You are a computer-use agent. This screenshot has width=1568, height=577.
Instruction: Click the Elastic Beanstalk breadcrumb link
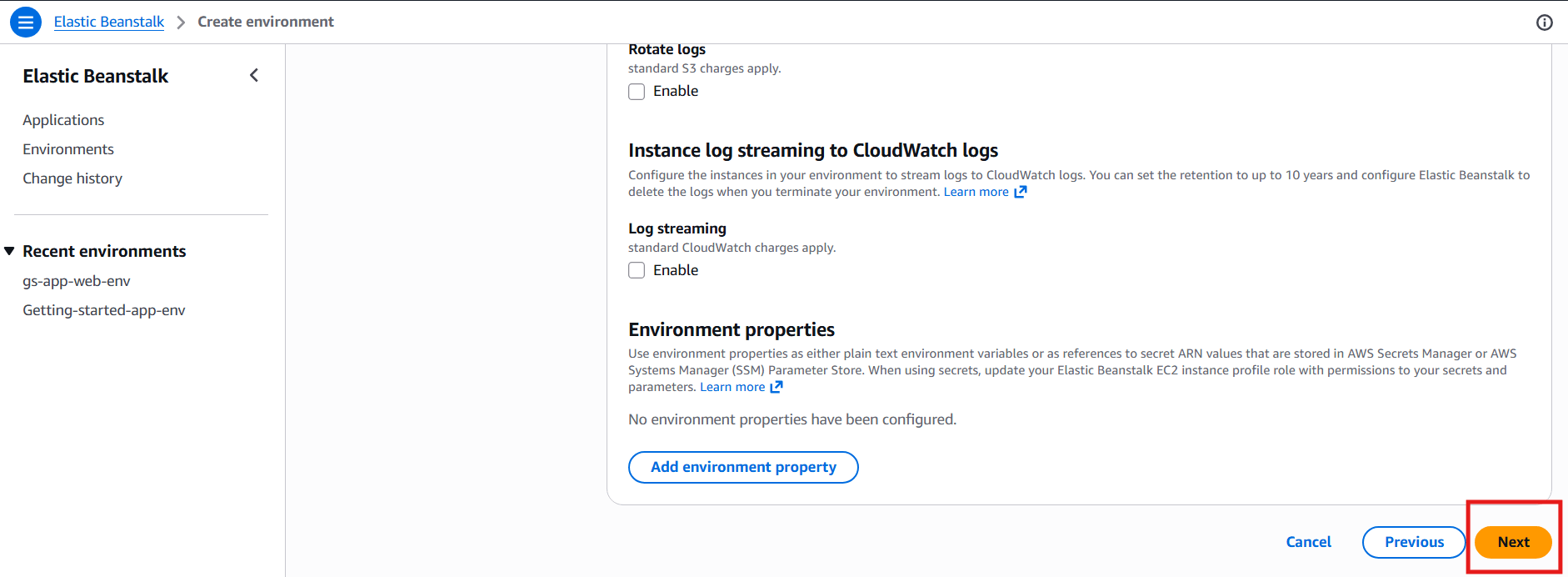click(x=109, y=22)
